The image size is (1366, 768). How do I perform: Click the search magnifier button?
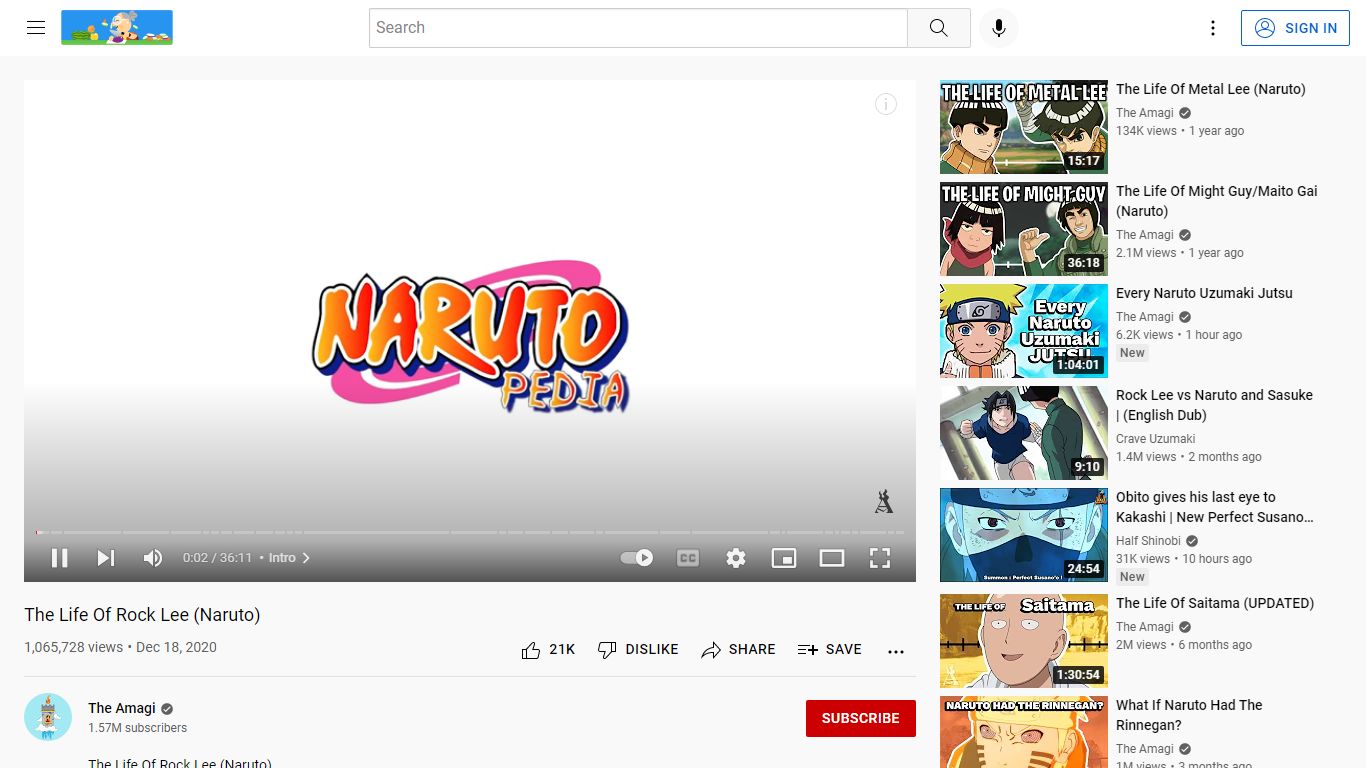pyautogui.click(x=938, y=28)
